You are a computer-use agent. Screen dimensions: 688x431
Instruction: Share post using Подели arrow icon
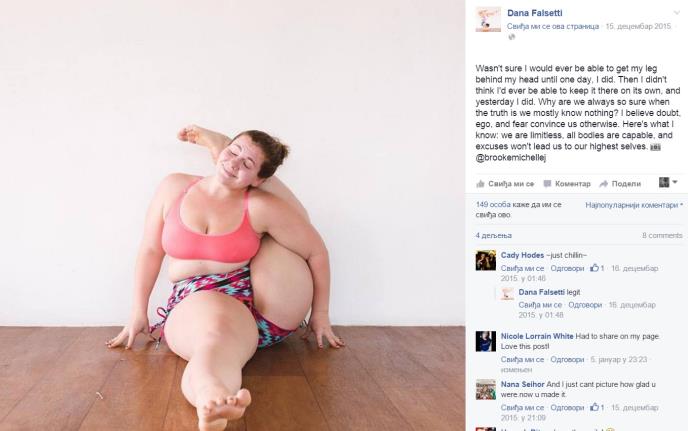604,183
